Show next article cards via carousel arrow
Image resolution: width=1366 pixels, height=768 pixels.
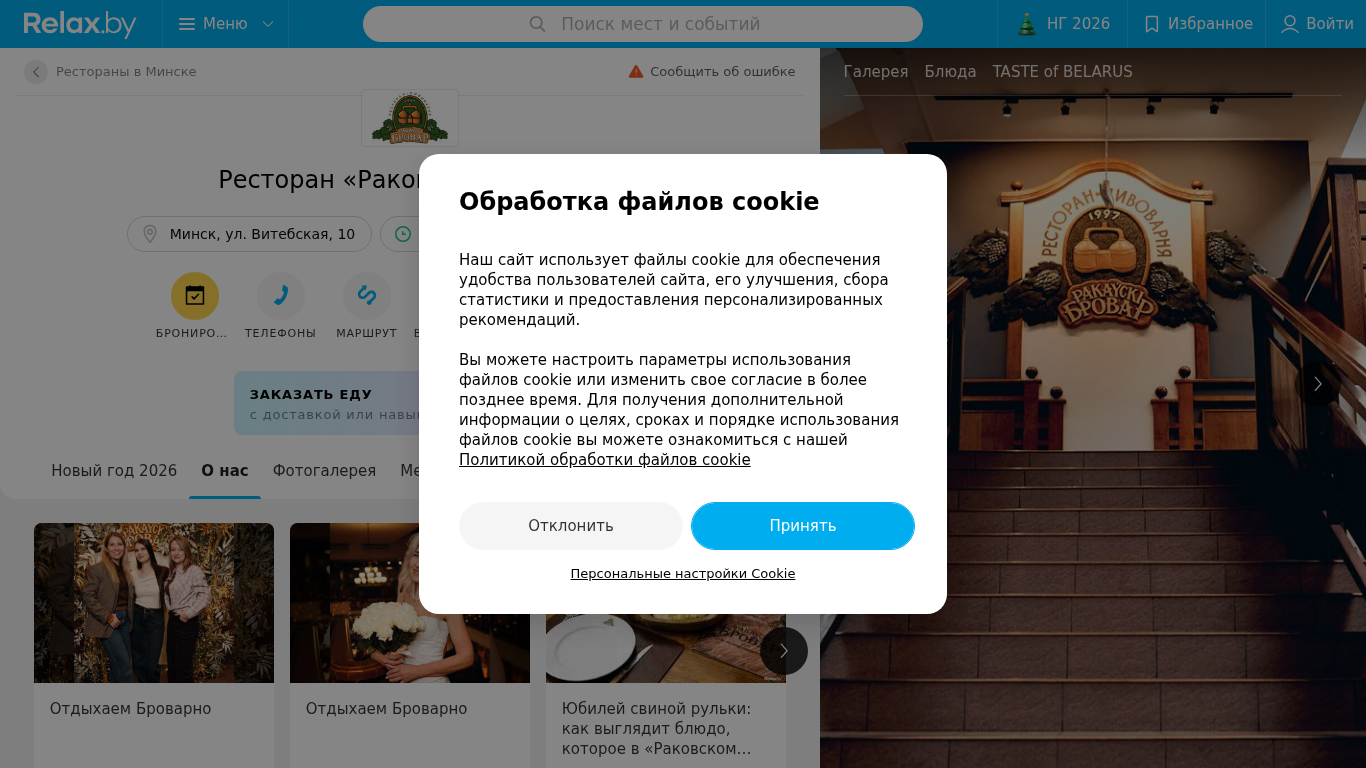coord(784,651)
